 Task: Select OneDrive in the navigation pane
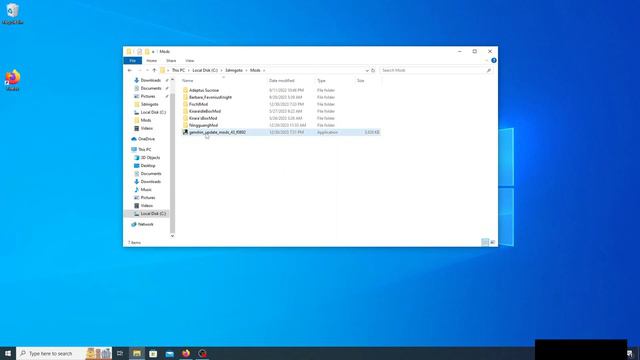[x=146, y=139]
